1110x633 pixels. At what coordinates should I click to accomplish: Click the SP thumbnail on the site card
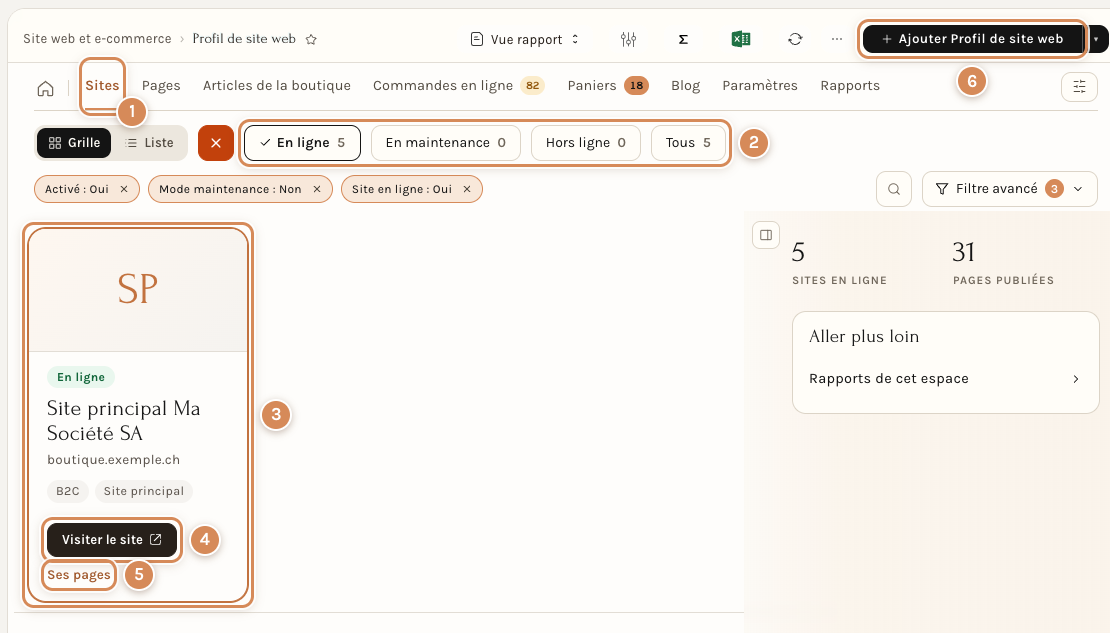tap(138, 290)
